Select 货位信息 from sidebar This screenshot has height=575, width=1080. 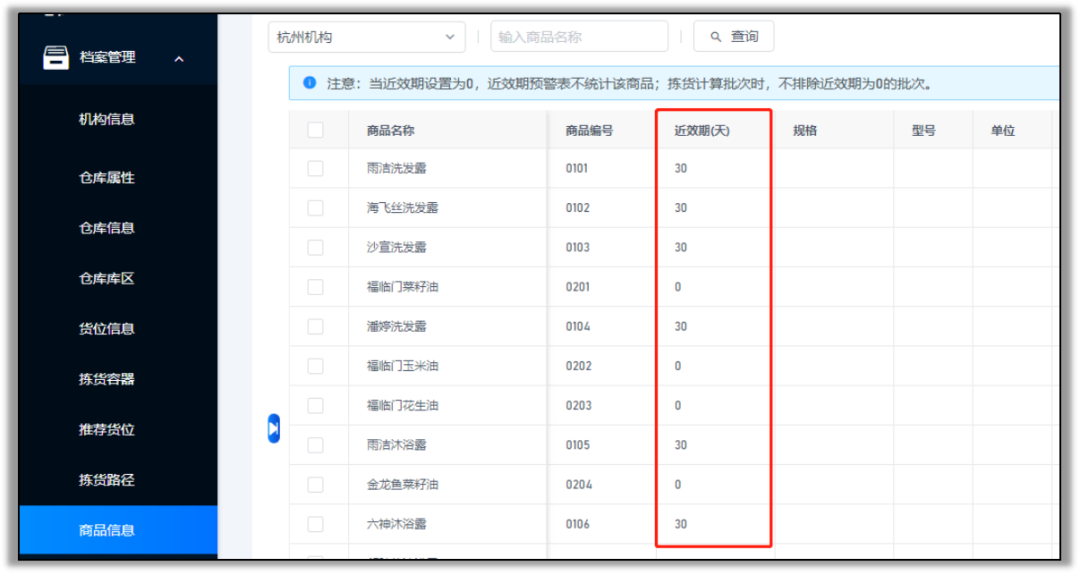point(107,329)
